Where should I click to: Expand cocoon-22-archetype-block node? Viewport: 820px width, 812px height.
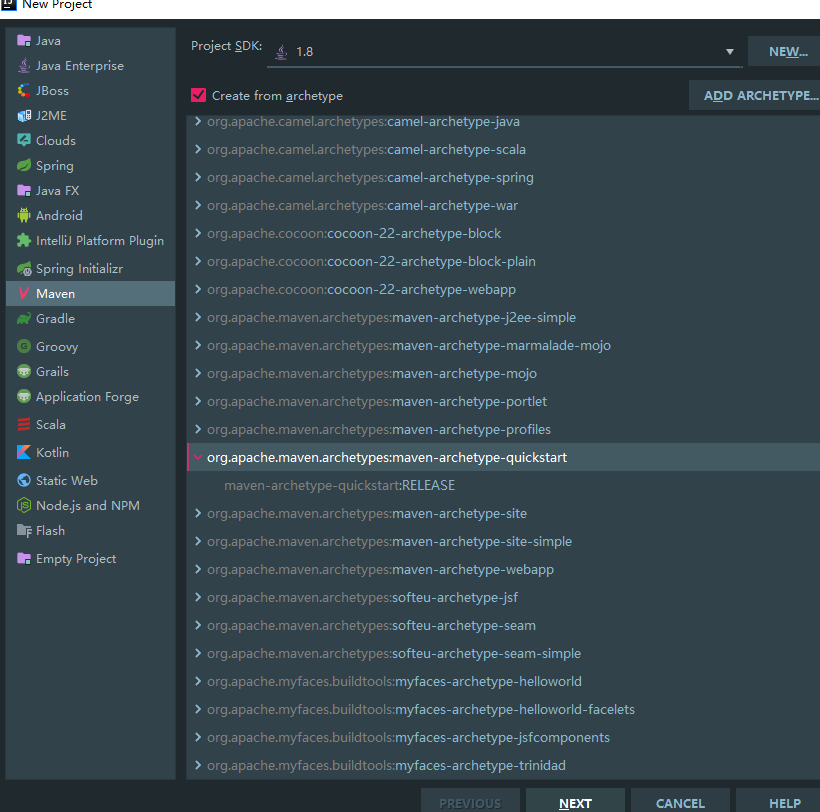(198, 233)
